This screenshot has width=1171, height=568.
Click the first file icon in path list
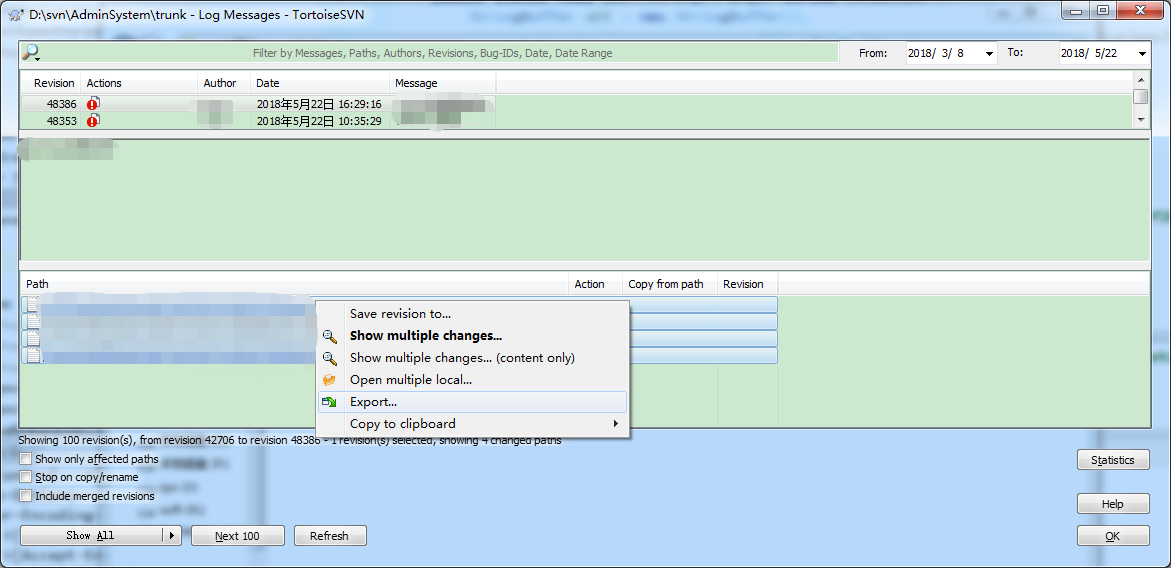pos(32,305)
